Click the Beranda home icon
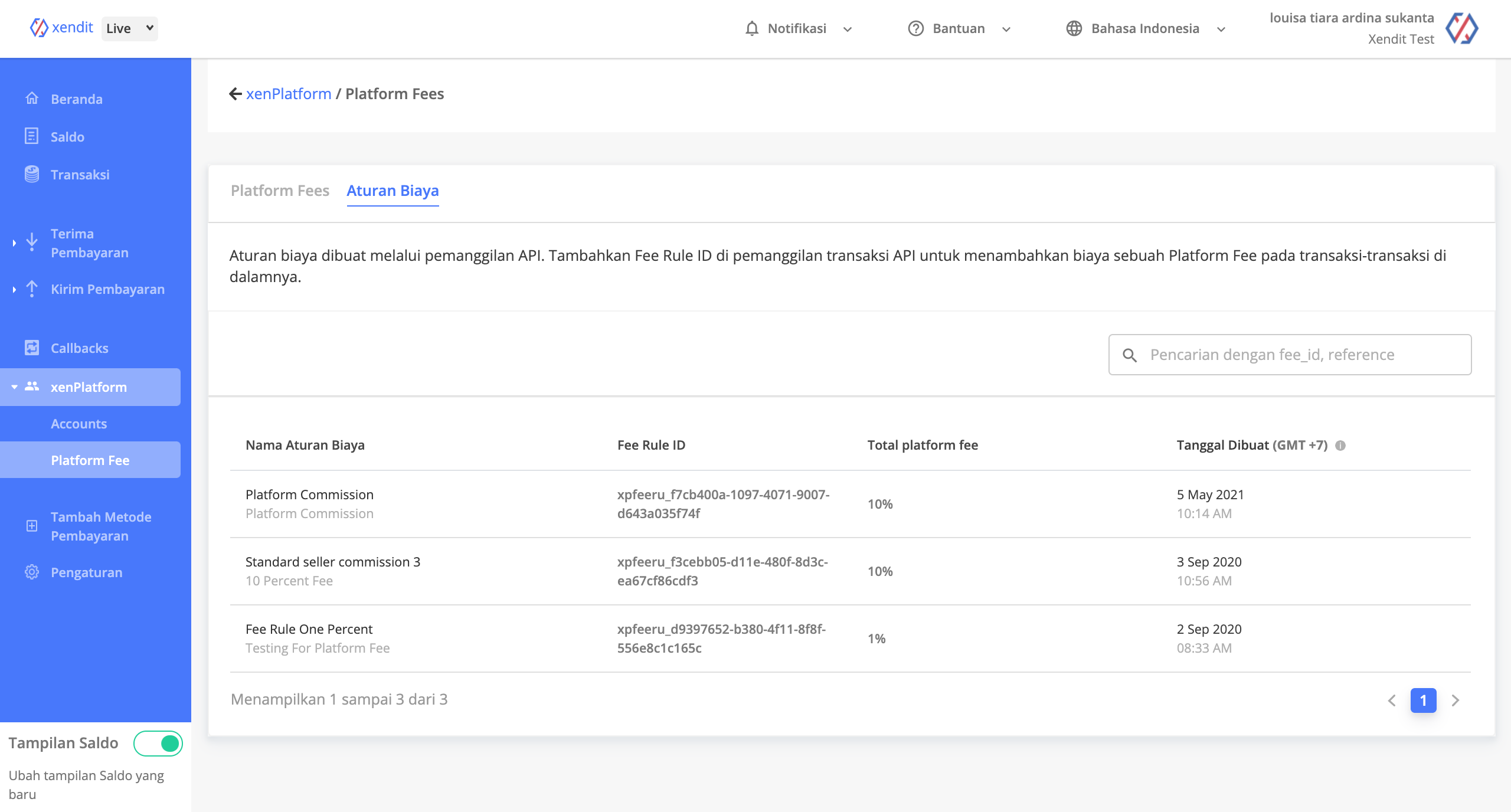 pos(32,99)
